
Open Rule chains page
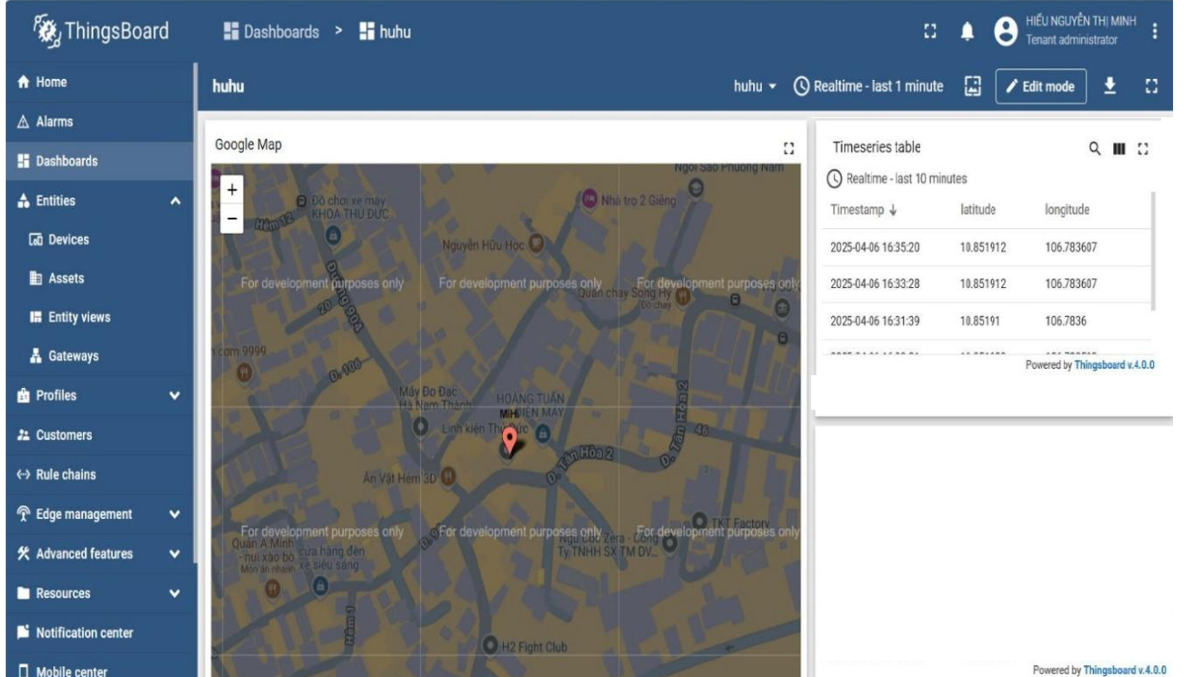coord(97,474)
